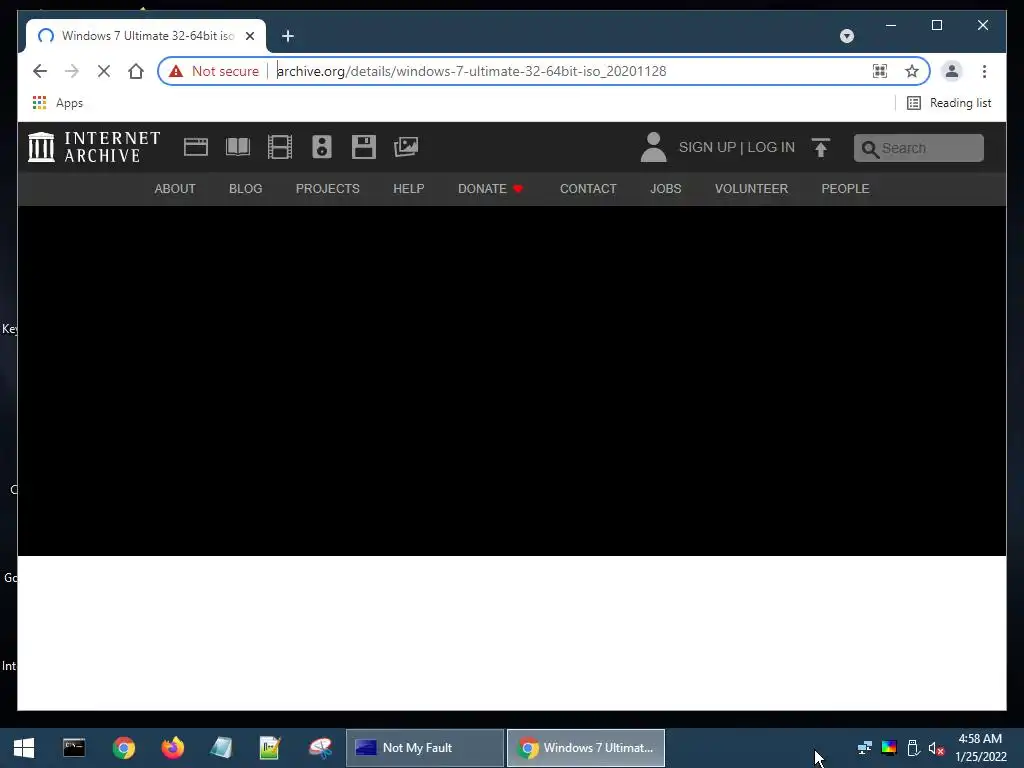1024x768 pixels.
Task: Click the Chrome home button
Action: click(136, 71)
